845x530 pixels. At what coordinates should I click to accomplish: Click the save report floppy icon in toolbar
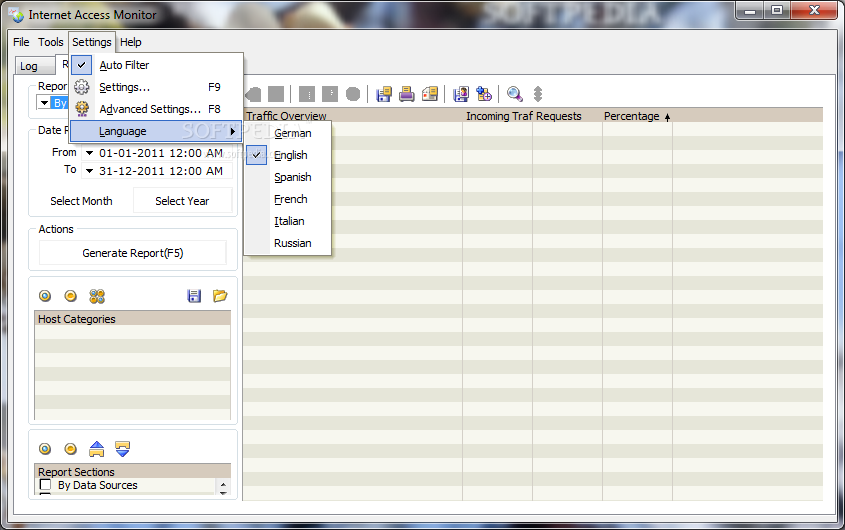[x=384, y=94]
